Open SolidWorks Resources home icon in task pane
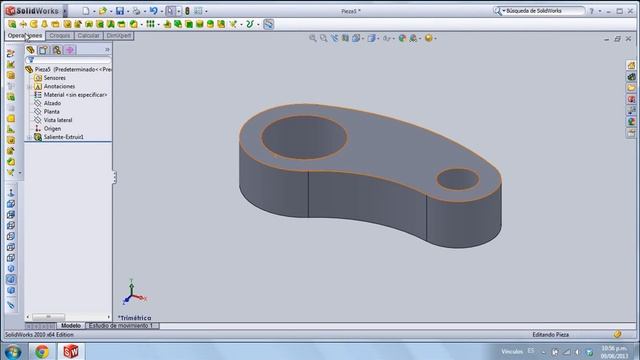The width and height of the screenshot is (640, 360). click(631, 65)
